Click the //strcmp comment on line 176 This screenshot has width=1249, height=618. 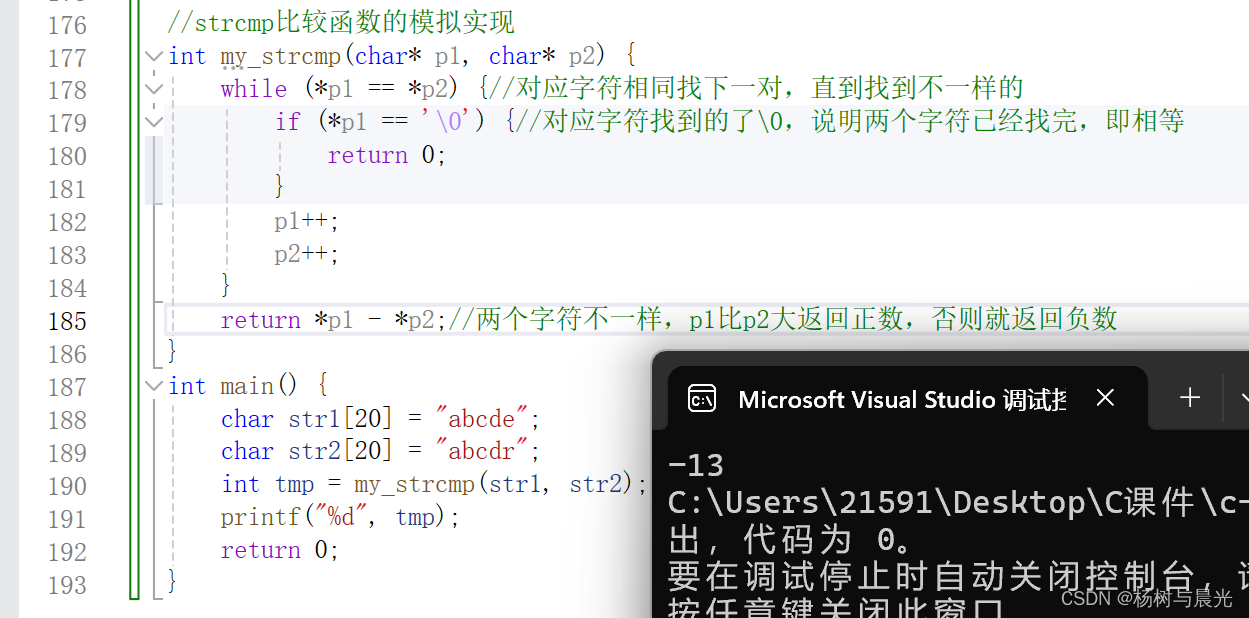click(341, 22)
